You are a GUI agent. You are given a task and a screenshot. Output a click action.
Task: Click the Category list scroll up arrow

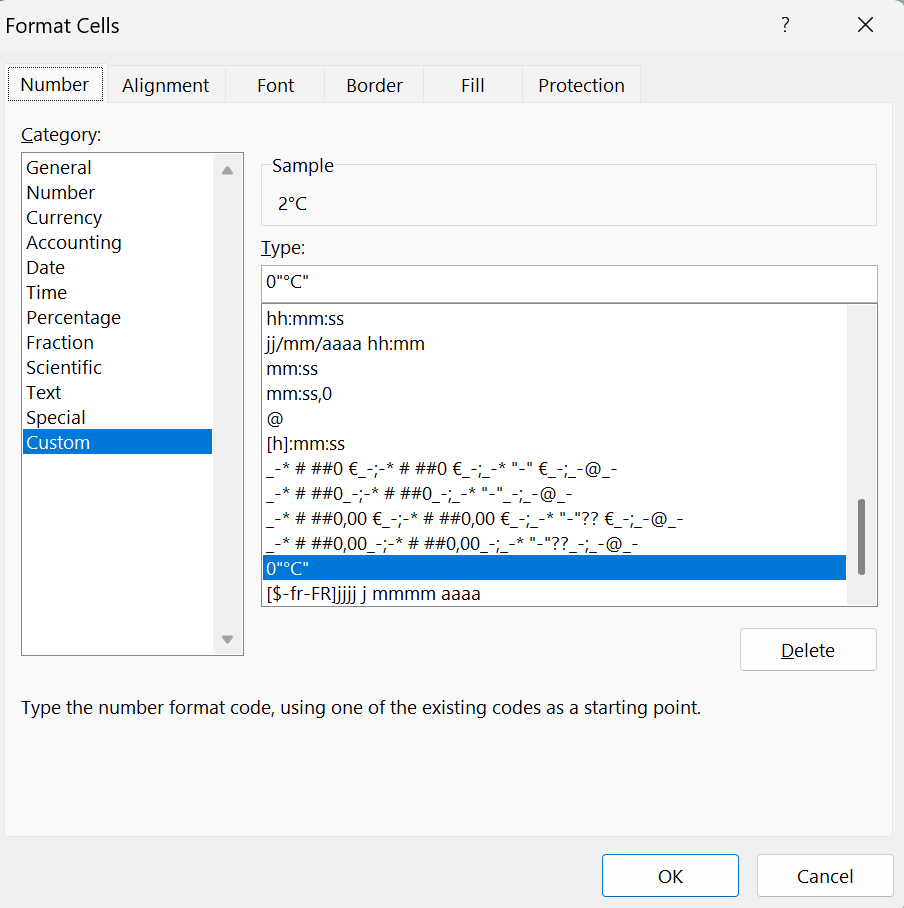click(x=228, y=170)
